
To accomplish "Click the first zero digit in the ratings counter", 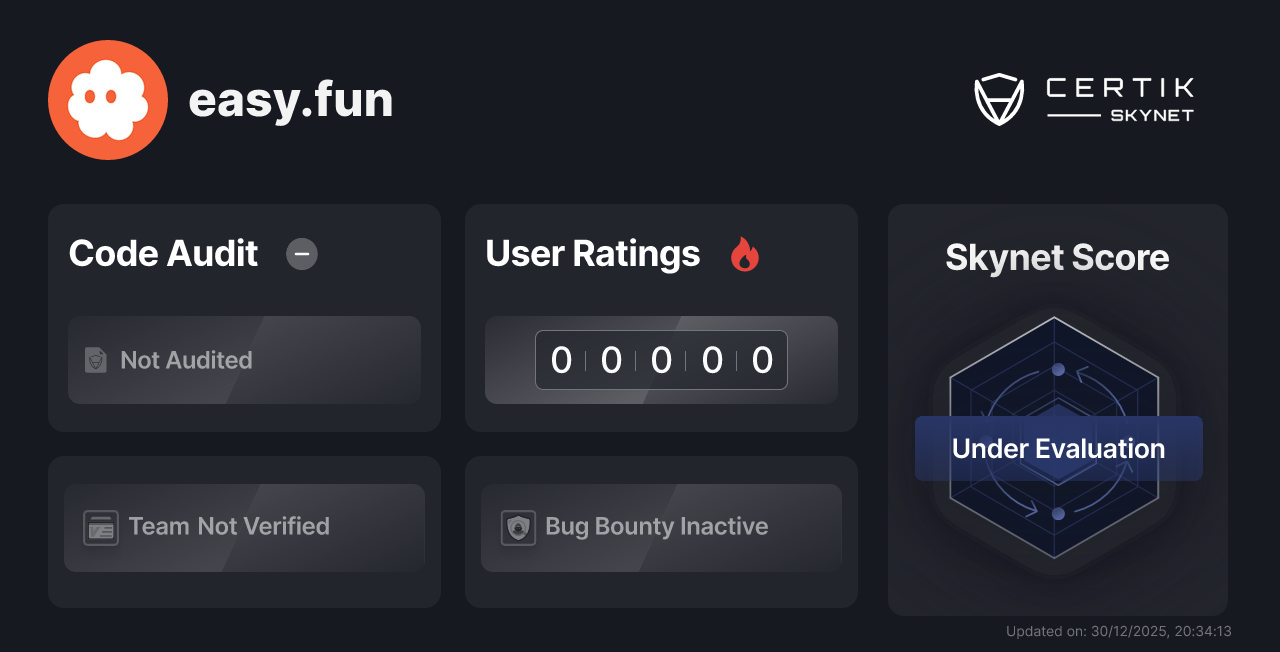I will click(561, 360).
